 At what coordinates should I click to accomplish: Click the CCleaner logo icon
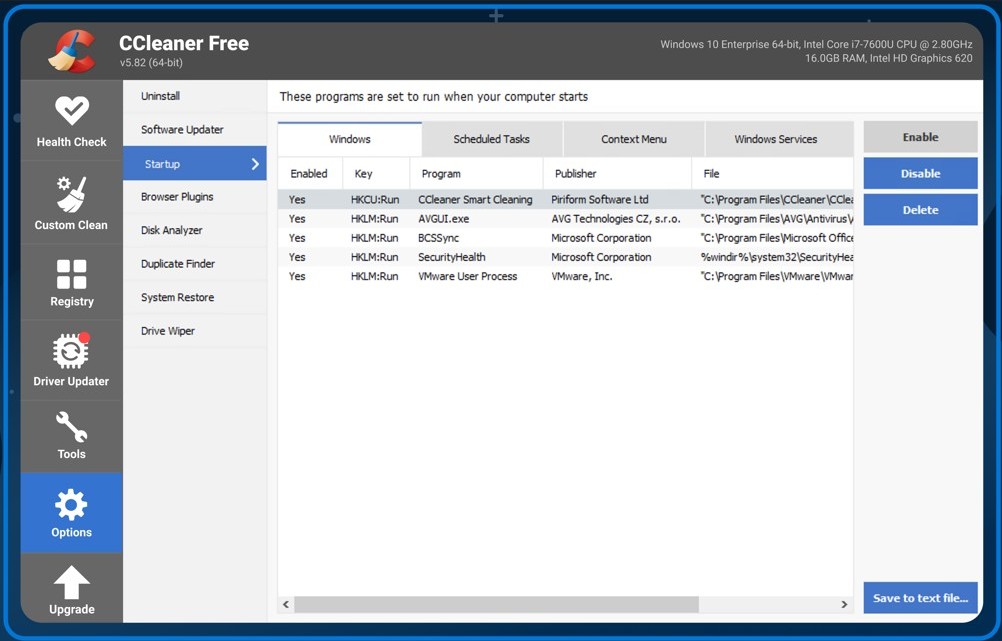(x=72, y=51)
